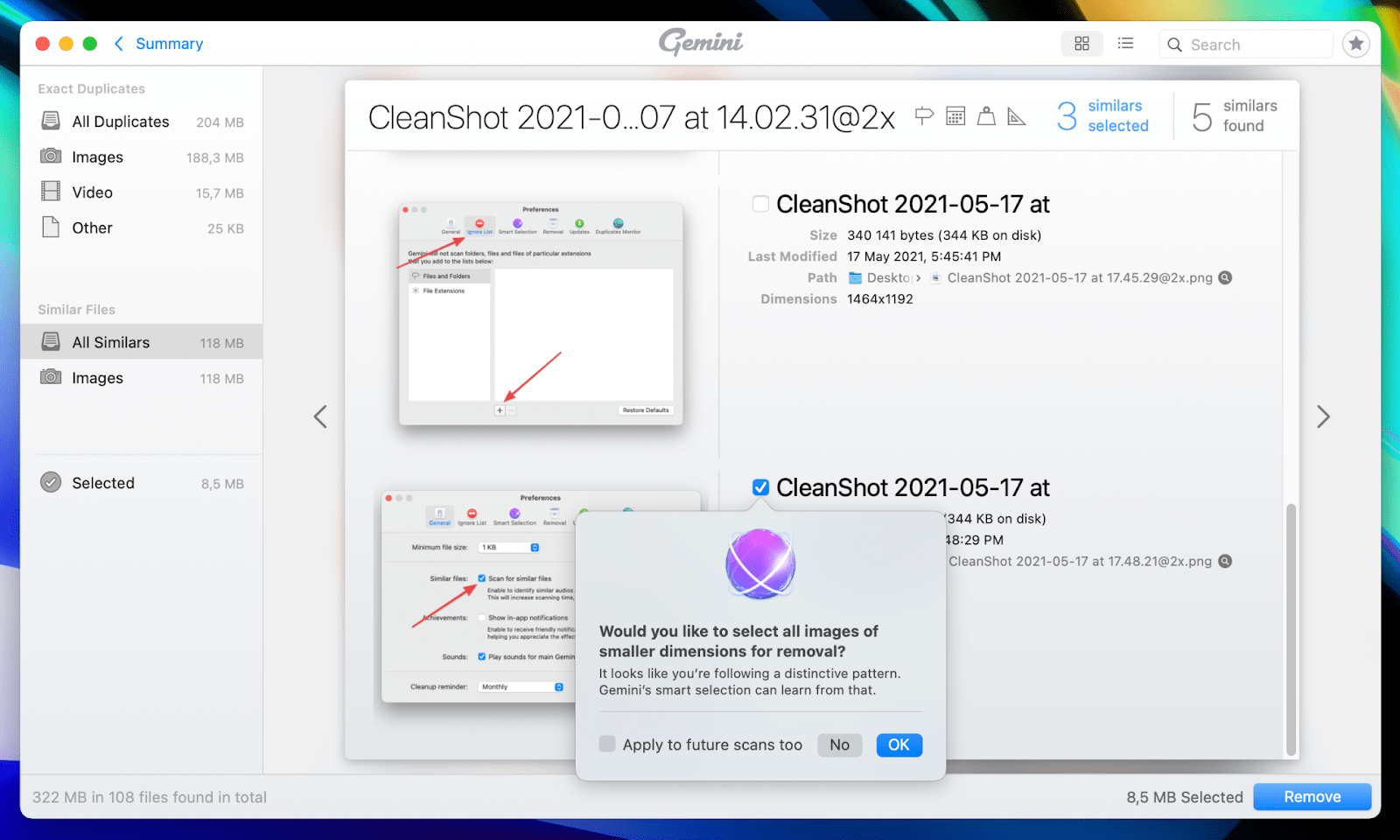
Task: Click first CleanShot 2021-05-17 at file title
Action: (913, 204)
